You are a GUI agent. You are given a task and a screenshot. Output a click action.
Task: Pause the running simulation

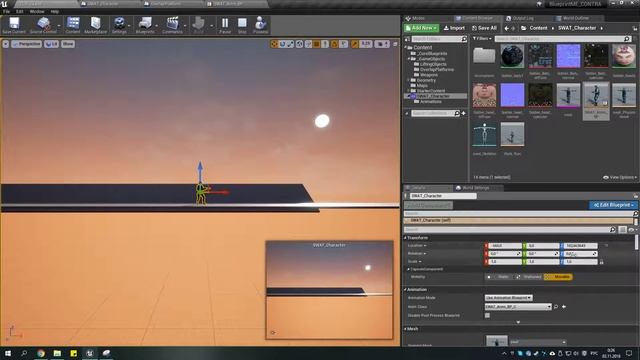click(225, 25)
